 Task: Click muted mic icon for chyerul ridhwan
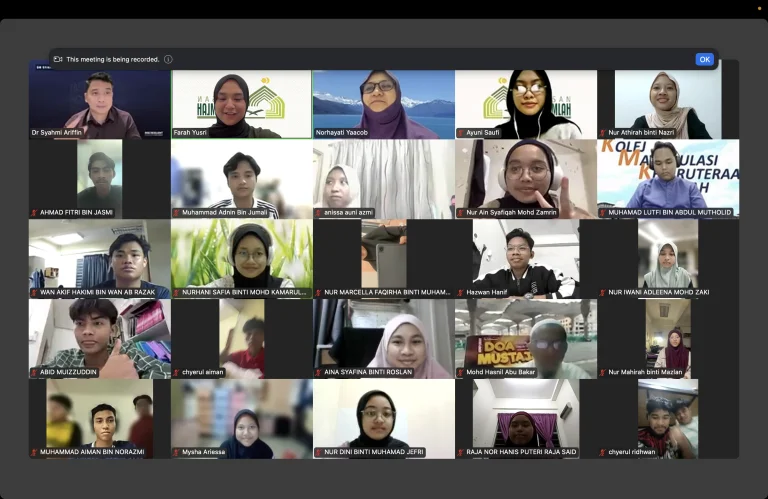(x=603, y=452)
